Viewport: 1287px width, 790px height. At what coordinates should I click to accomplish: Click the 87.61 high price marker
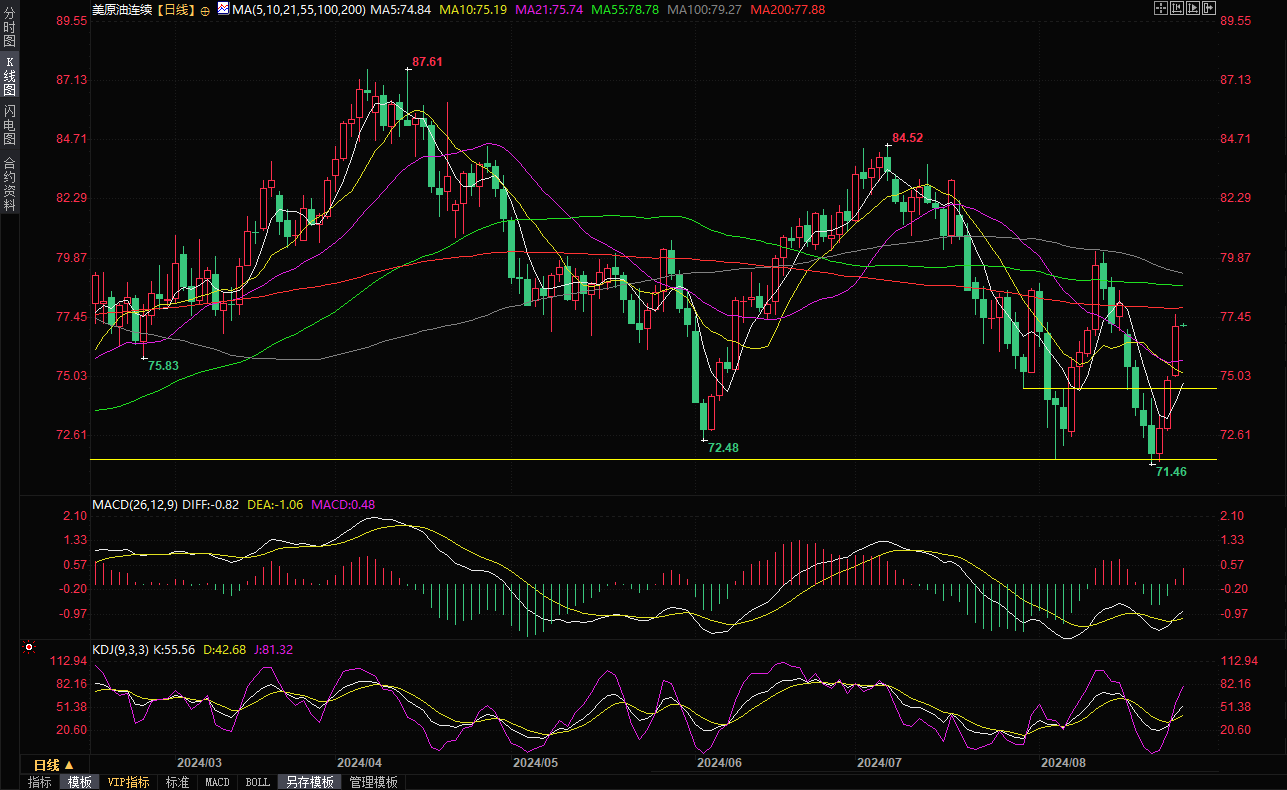pos(426,62)
